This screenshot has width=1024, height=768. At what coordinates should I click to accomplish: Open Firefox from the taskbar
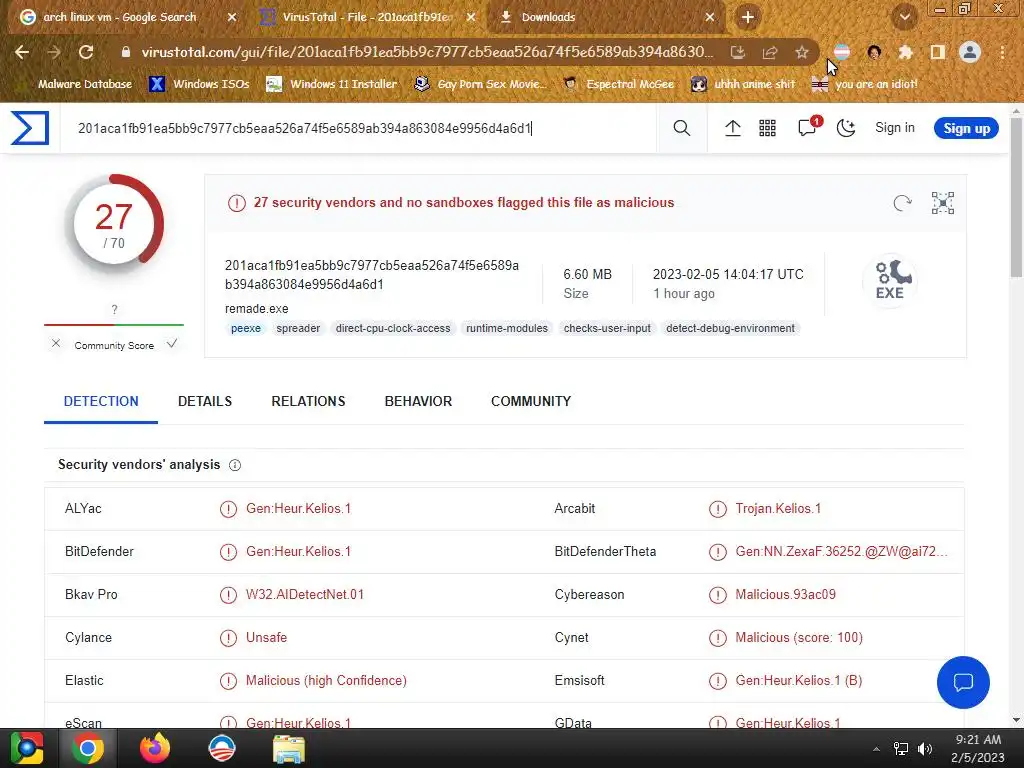point(155,748)
